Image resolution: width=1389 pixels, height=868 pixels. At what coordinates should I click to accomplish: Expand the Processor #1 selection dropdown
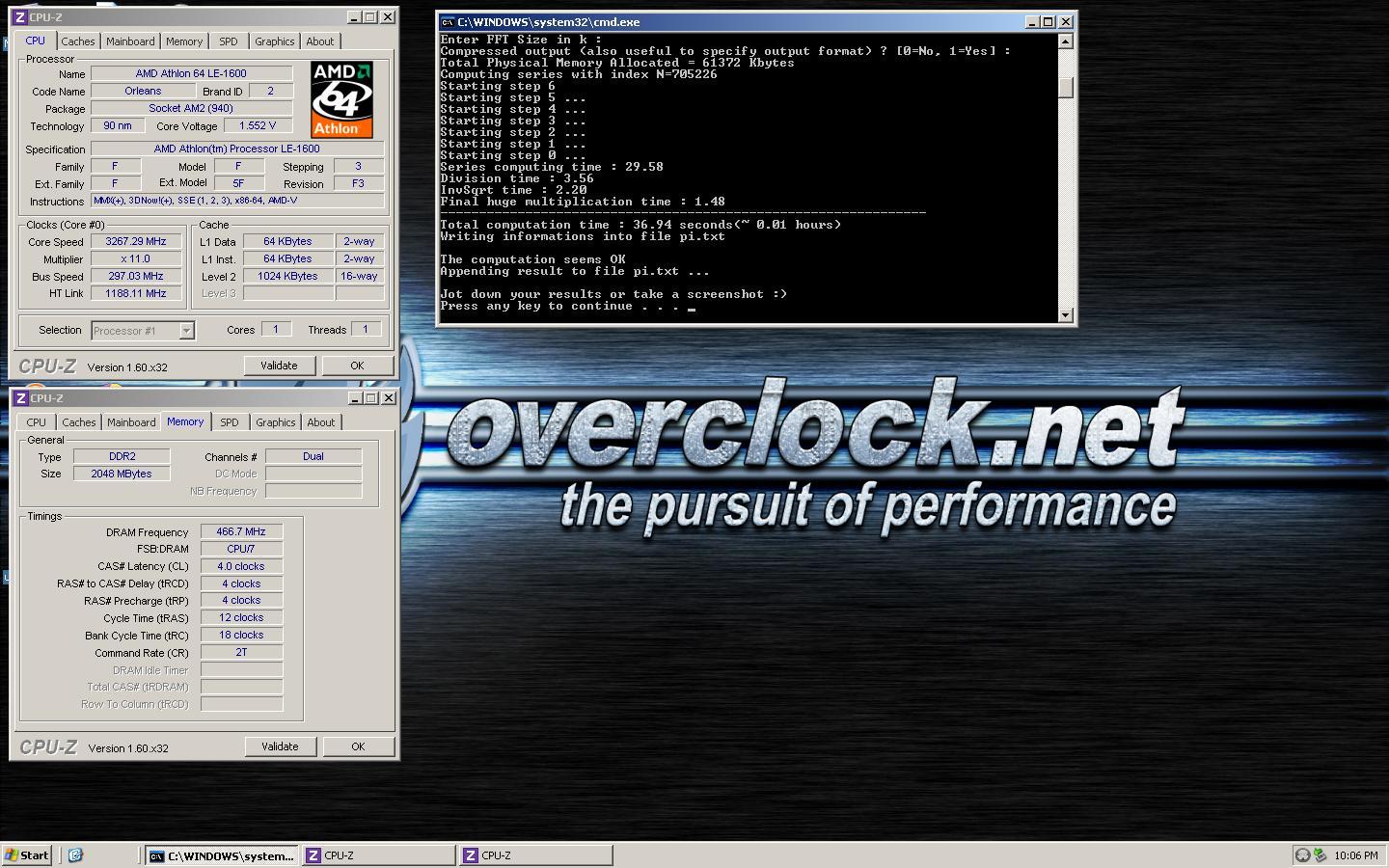(x=186, y=331)
